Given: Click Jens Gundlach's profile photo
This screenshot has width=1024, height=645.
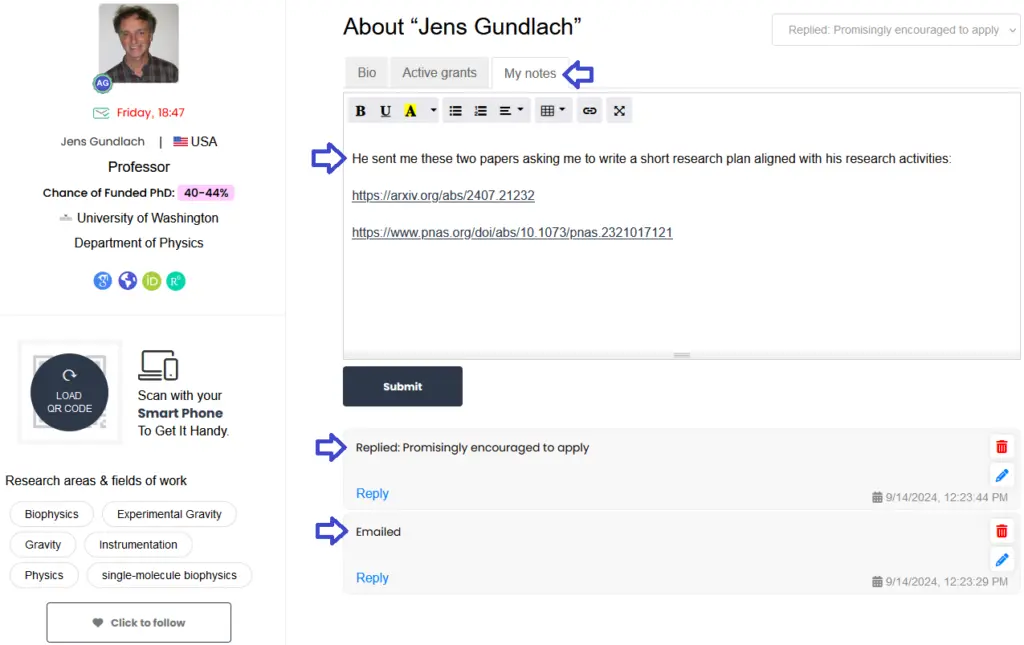Looking at the screenshot, I should point(138,43).
